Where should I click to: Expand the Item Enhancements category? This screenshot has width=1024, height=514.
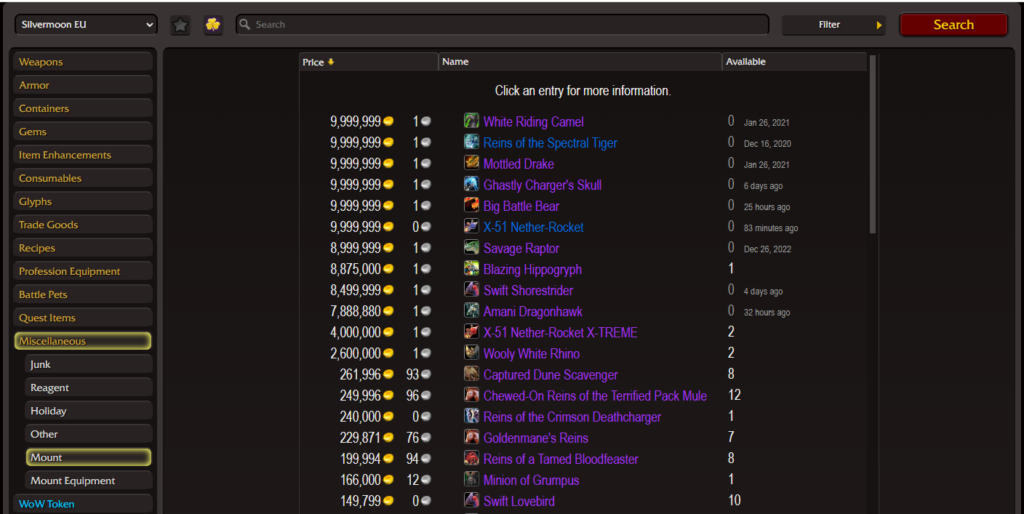pos(83,155)
